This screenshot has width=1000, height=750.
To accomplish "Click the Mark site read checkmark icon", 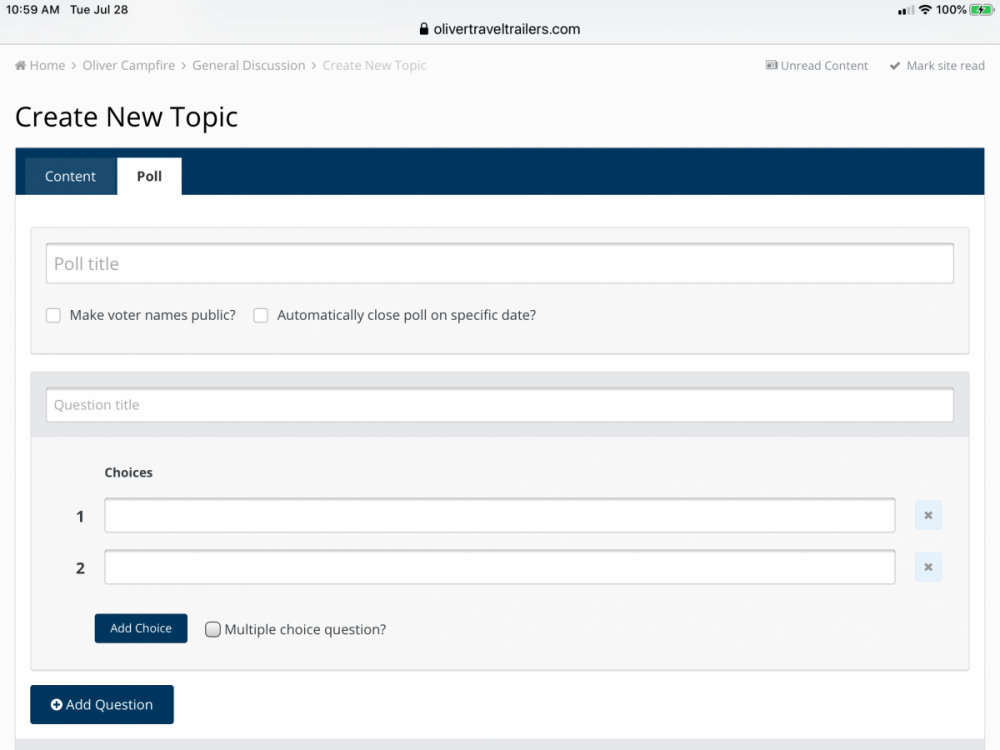I will coord(895,66).
